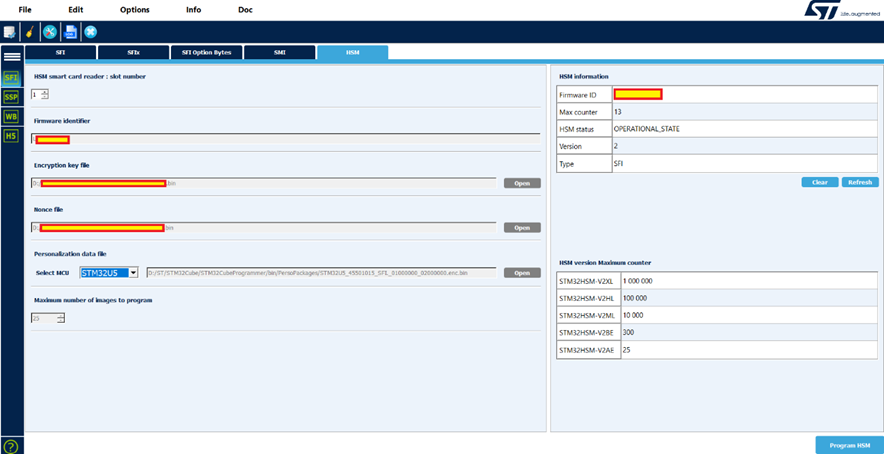The height and width of the screenshot is (454, 884).
Task: Click the Firmware ID value cell
Action: [x=744, y=94]
